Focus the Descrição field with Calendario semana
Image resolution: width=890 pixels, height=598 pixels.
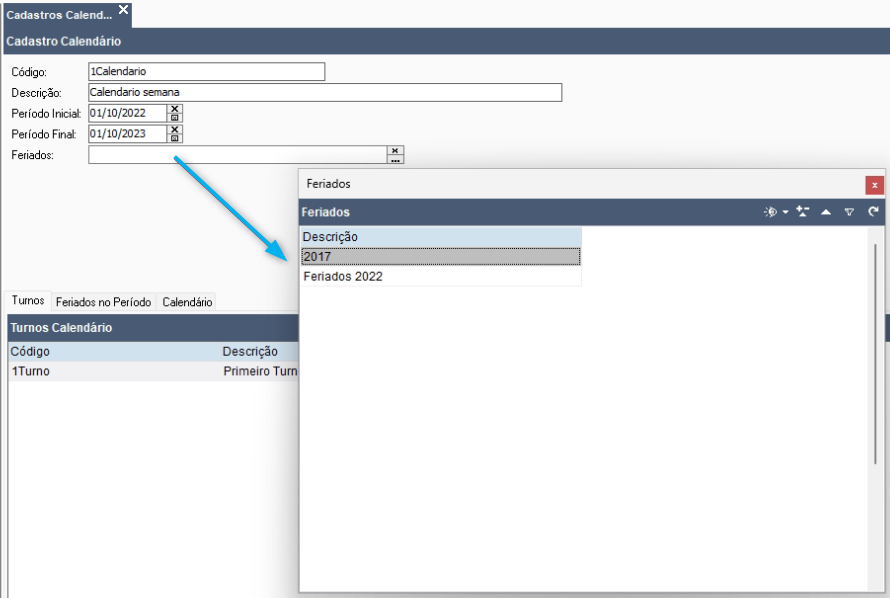pyautogui.click(x=325, y=92)
